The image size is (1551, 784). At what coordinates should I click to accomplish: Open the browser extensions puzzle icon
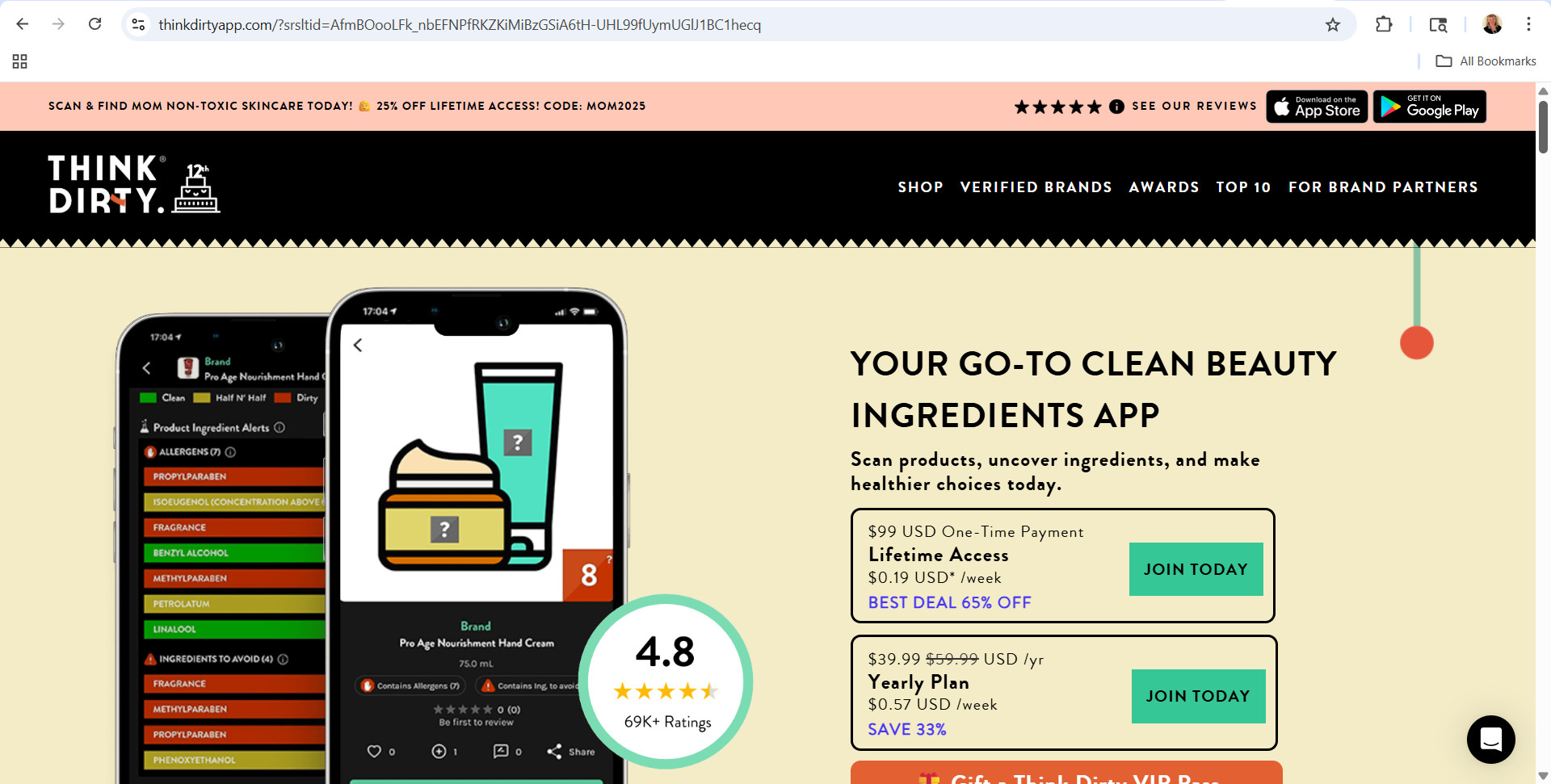coord(1383,24)
